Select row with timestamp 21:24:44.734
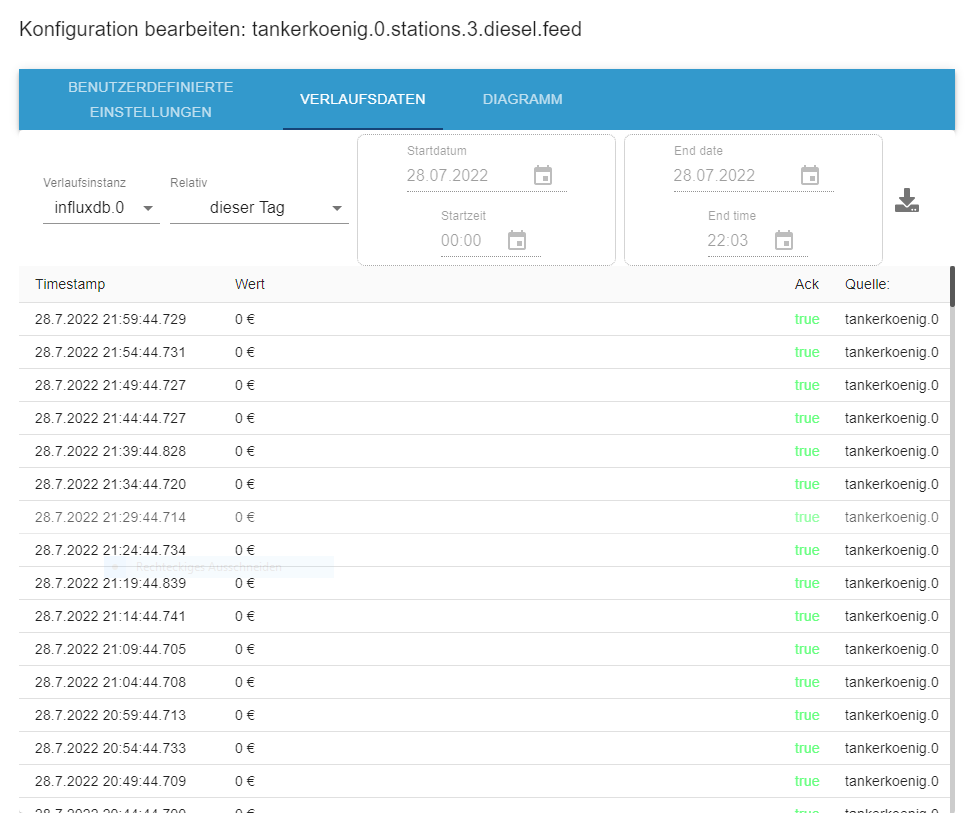This screenshot has height=814, width=970. [x=484, y=551]
